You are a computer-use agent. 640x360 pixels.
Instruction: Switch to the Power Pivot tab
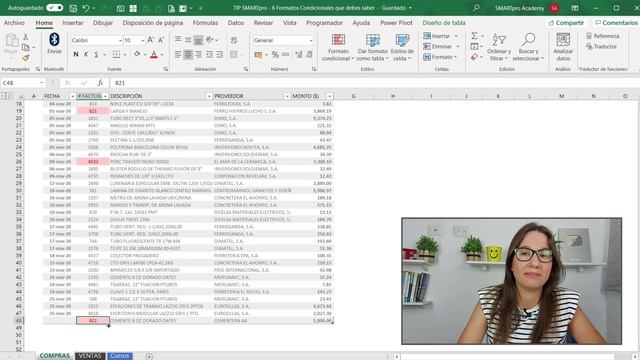point(396,23)
